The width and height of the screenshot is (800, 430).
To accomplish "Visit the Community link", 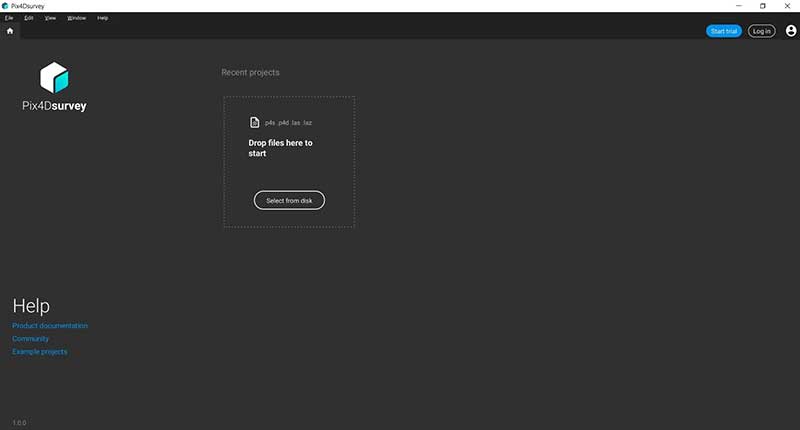I will [x=31, y=339].
